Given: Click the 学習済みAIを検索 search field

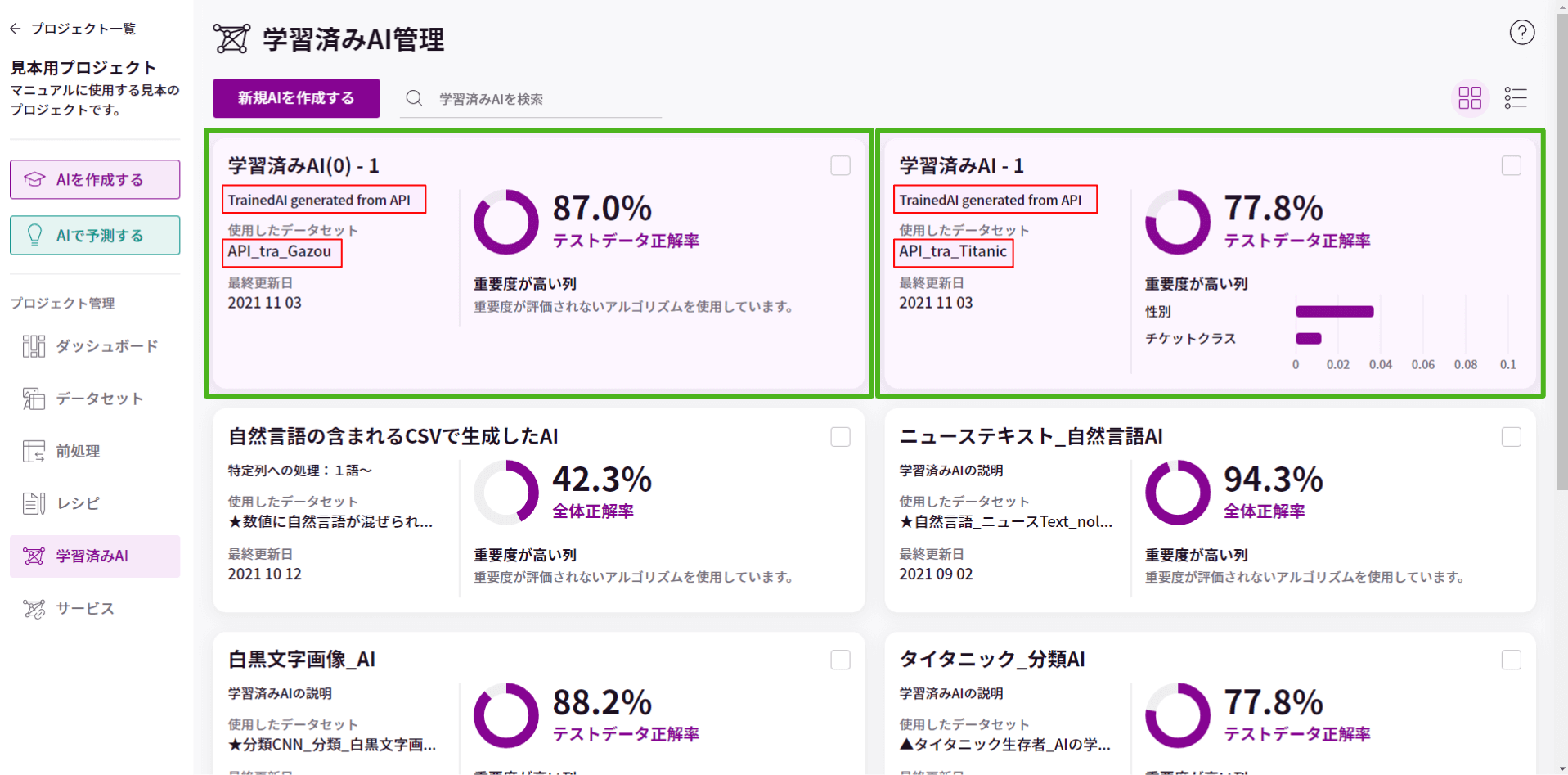Looking at the screenshot, I should pyautogui.click(x=531, y=98).
